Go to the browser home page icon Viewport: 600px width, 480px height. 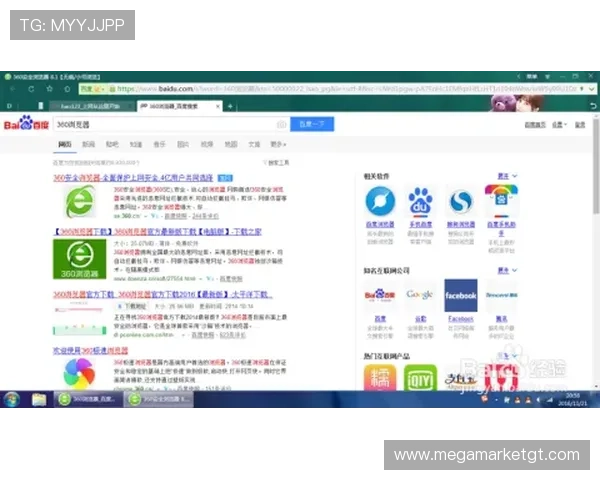[x=67, y=89]
